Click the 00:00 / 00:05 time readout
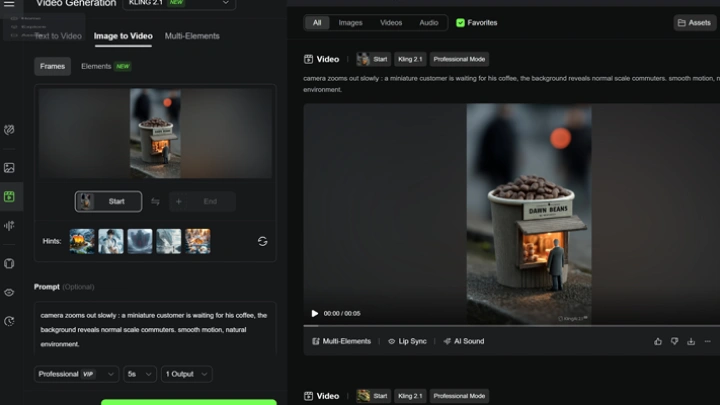 click(x=342, y=314)
